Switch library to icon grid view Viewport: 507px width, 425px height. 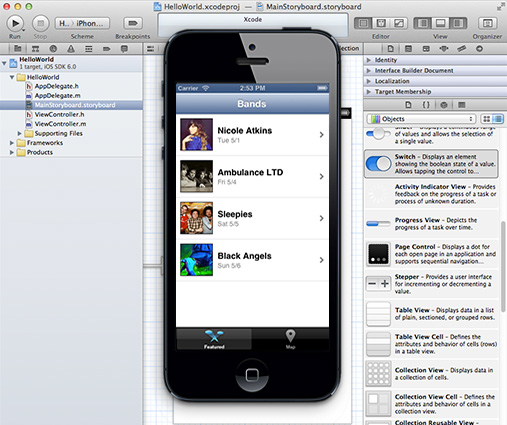[x=487, y=119]
